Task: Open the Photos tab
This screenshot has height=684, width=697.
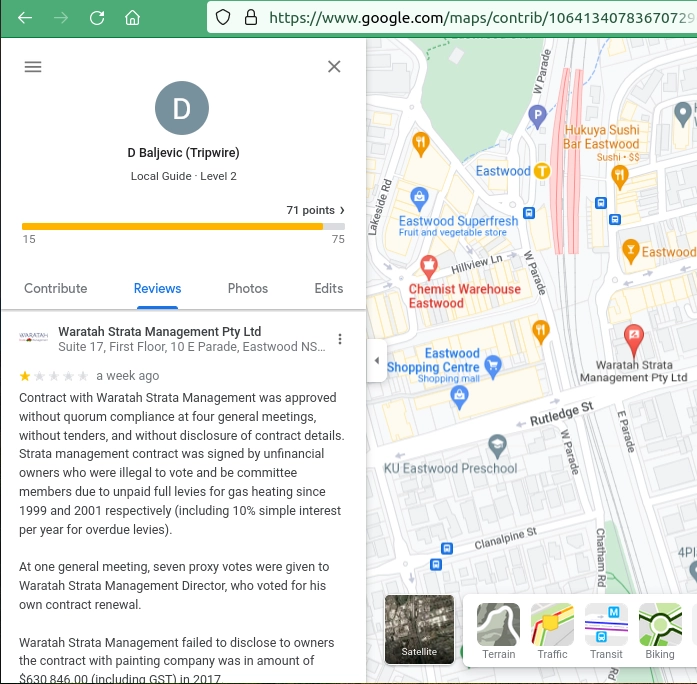Action: pyautogui.click(x=248, y=288)
